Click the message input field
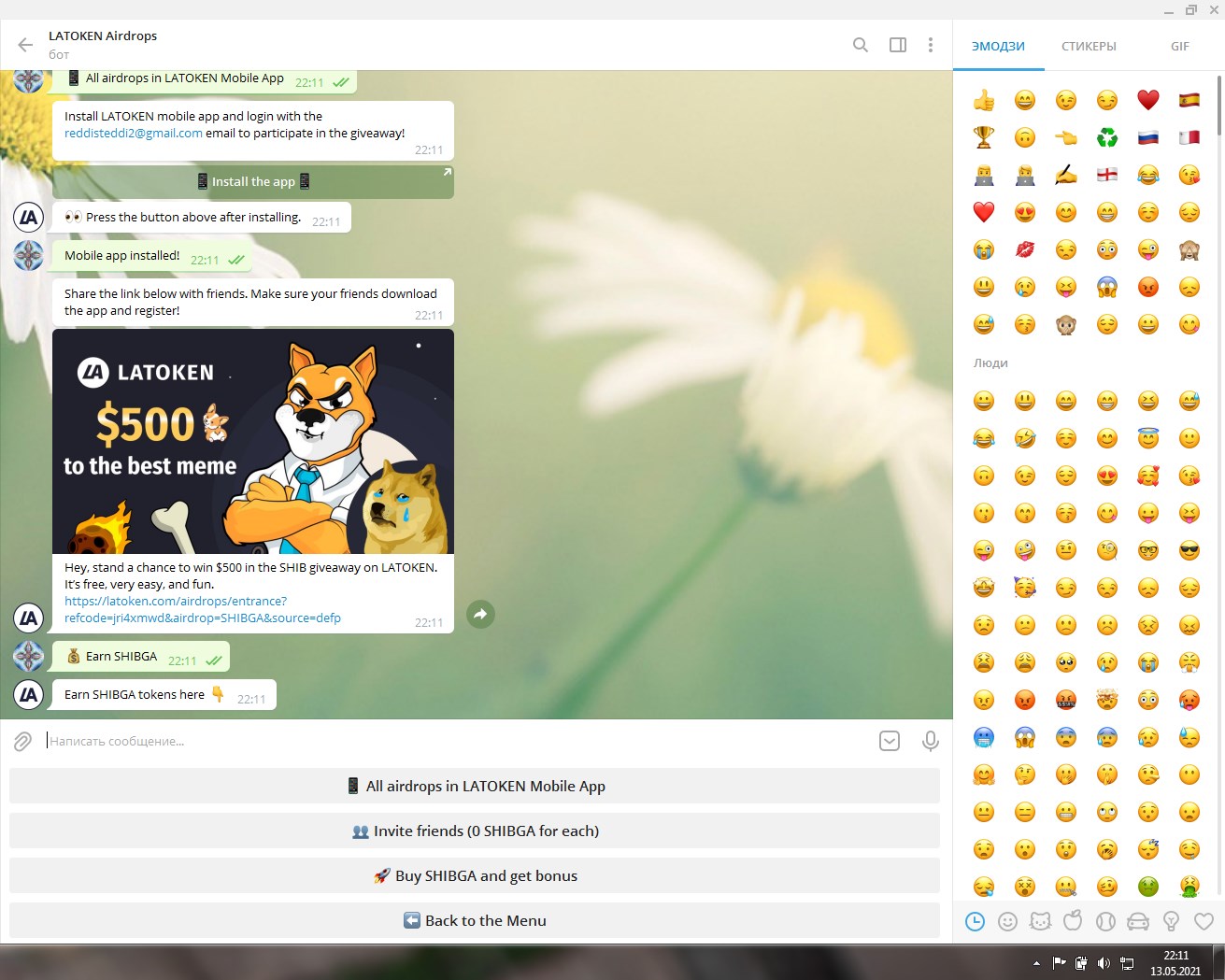 (458, 742)
